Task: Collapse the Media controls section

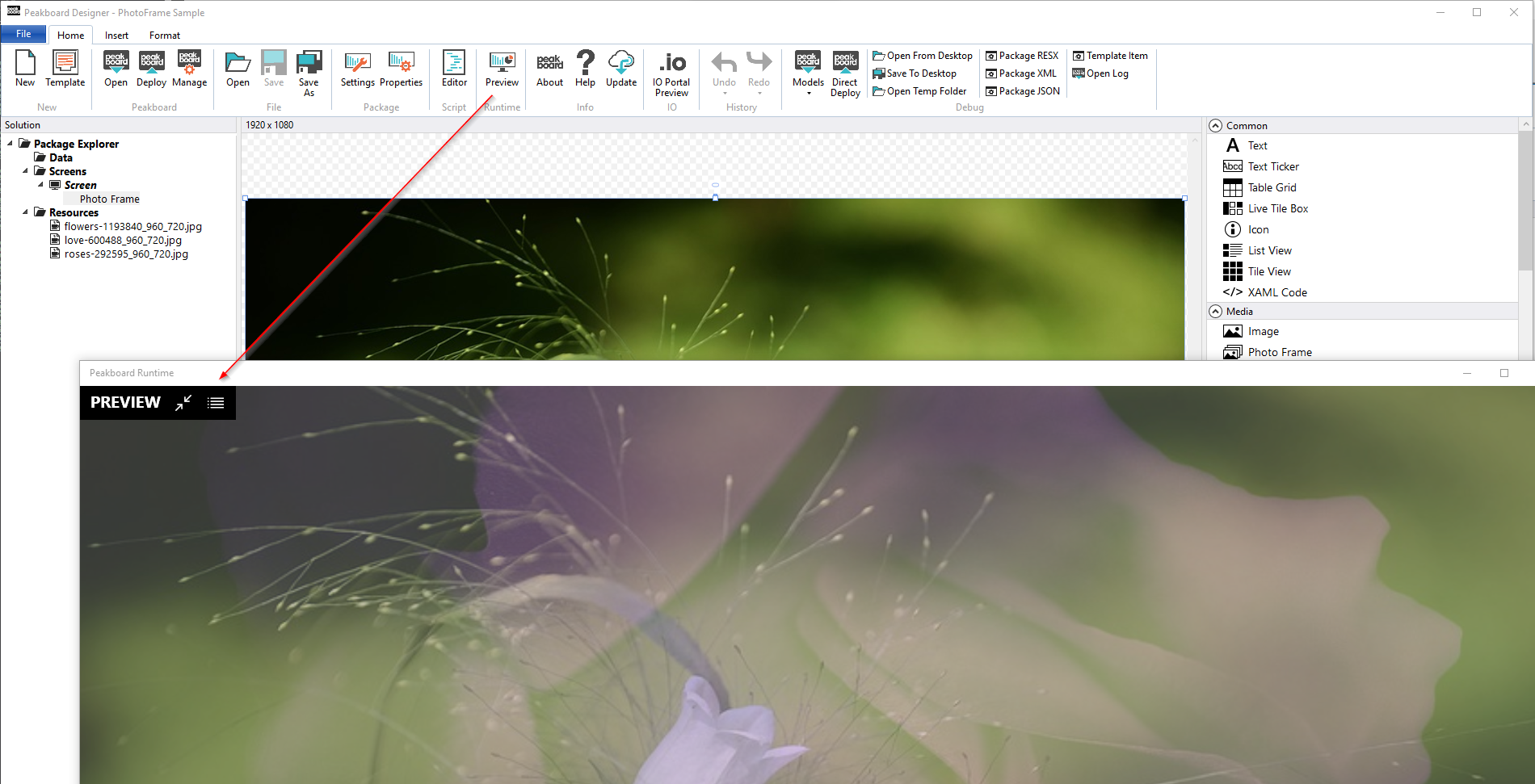Action: click(x=1215, y=312)
